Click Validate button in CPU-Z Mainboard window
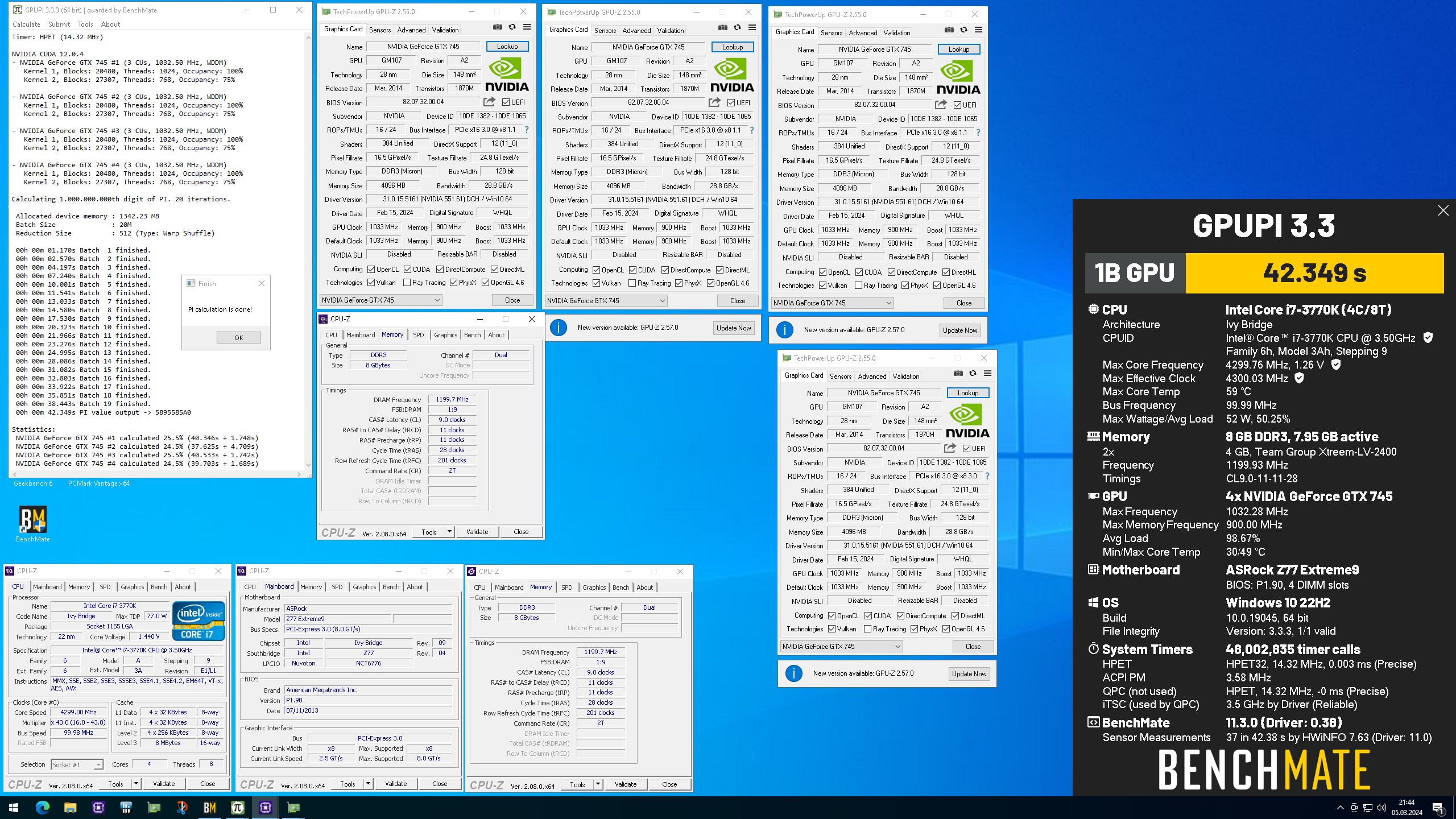 point(396,784)
